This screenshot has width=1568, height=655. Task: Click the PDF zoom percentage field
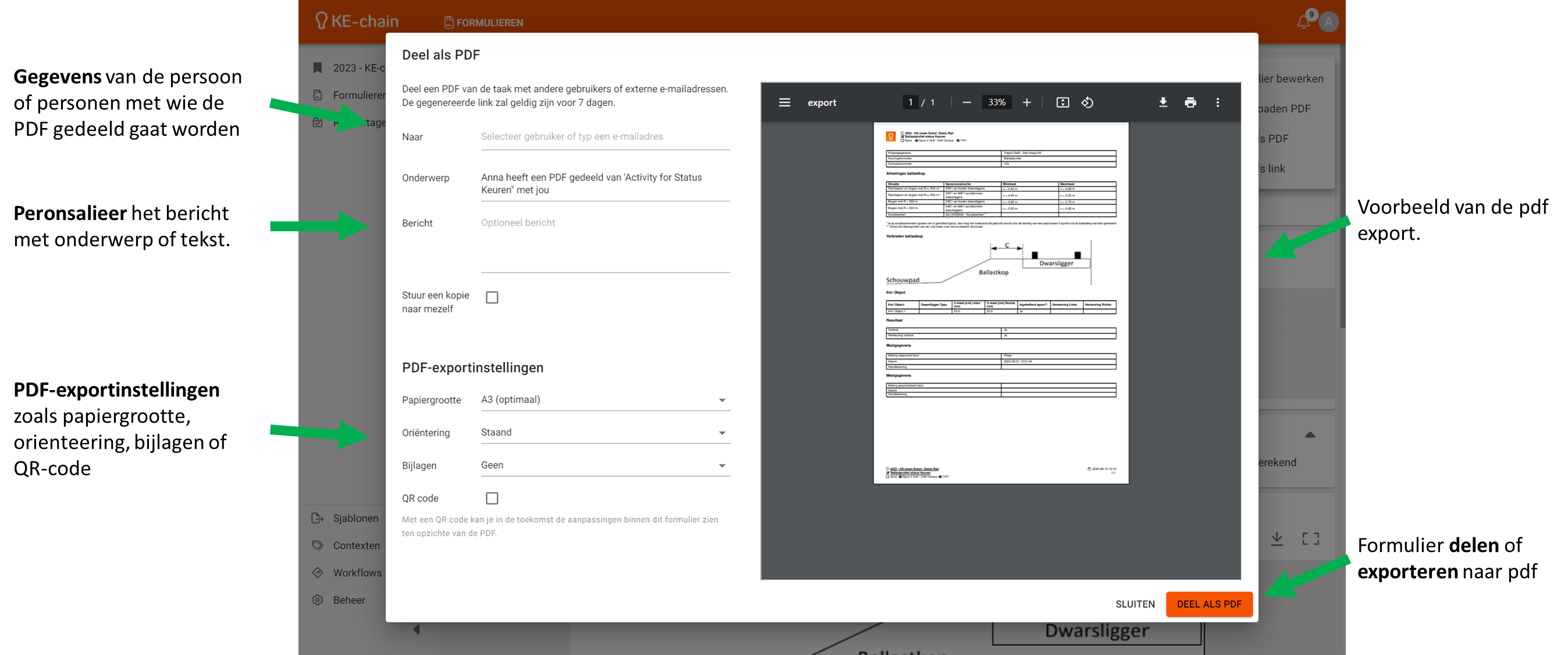[x=997, y=102]
